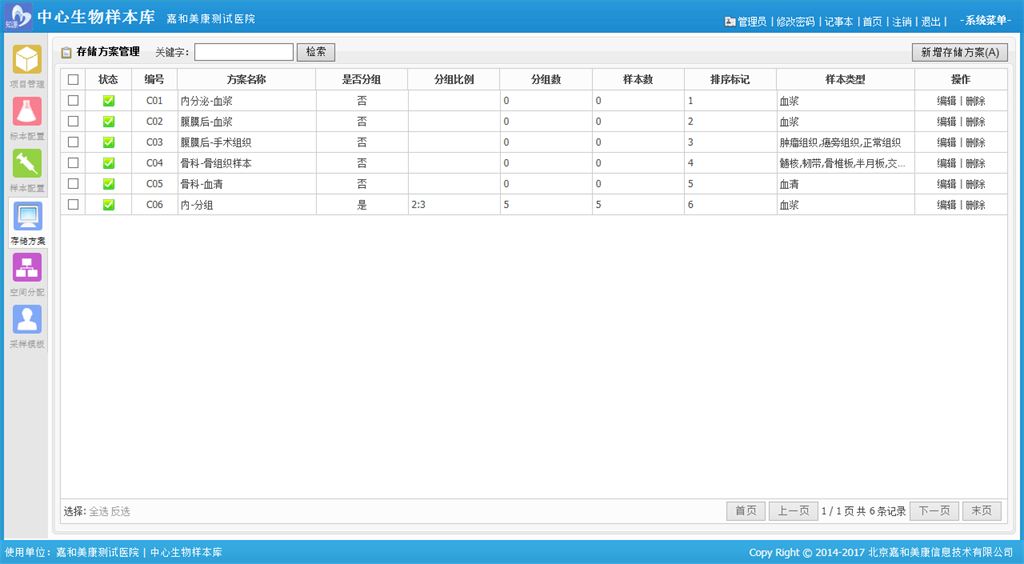
Task: Click the 管理员 user icon in header
Action: coord(730,21)
